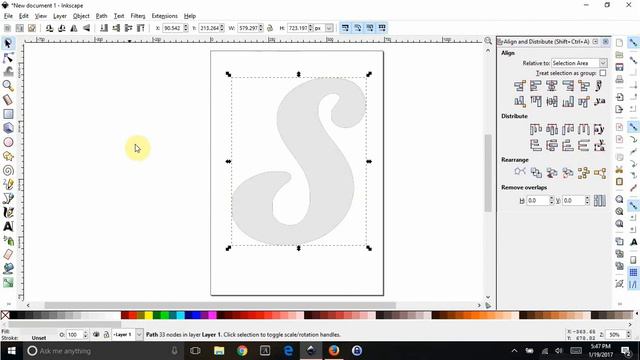Toggle snapping icon atop snap bar
Image resolution: width=640 pixels, height=360 pixels.
(x=633, y=43)
